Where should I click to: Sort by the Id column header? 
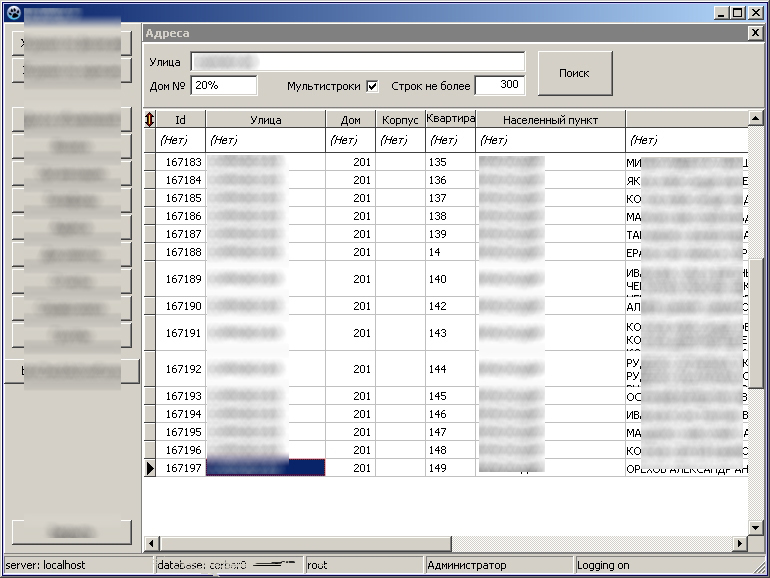(x=180, y=120)
